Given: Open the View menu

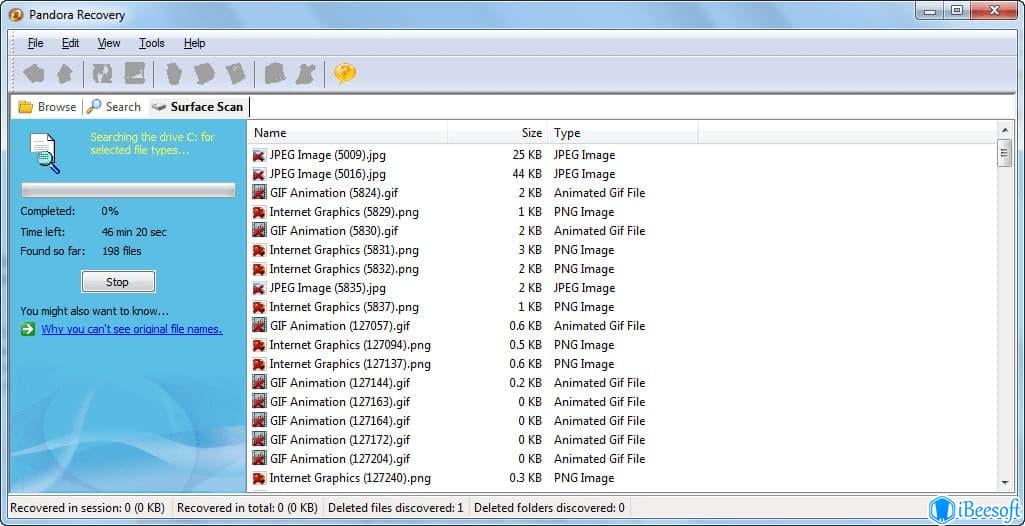Looking at the screenshot, I should tap(109, 43).
